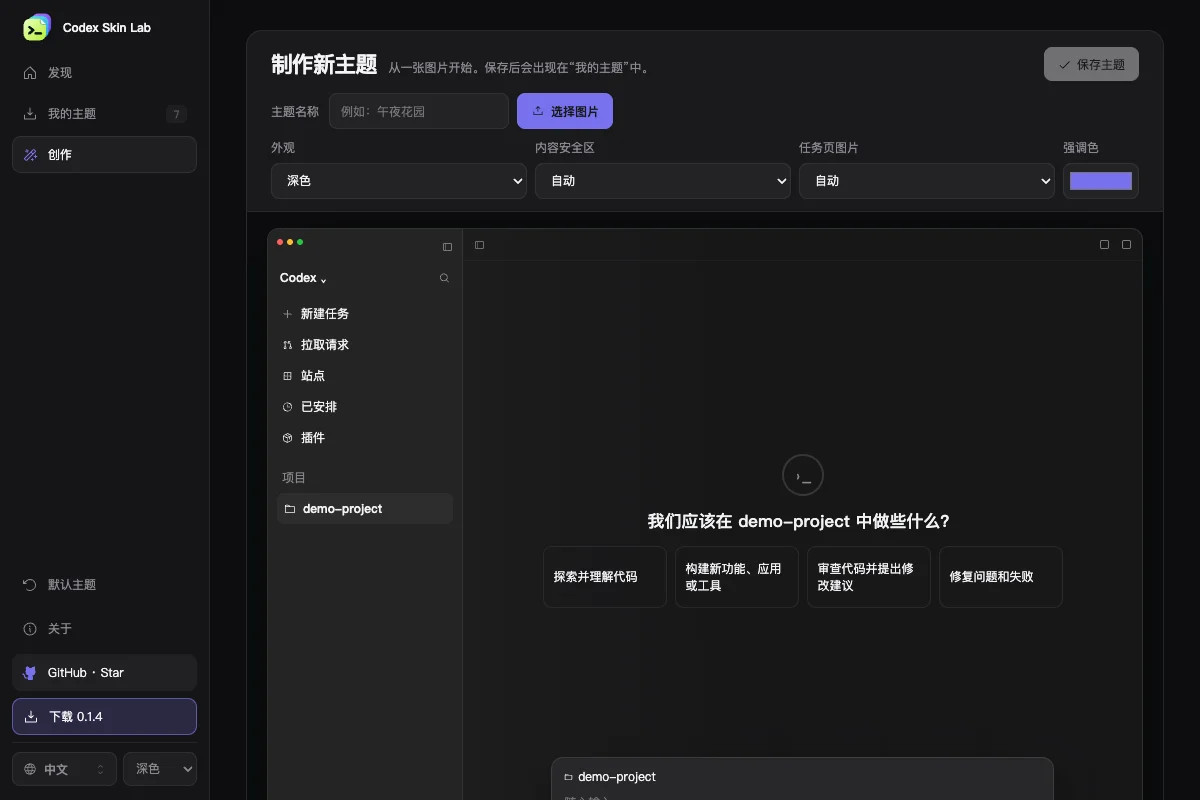Click the info icon beside 关于

point(30,629)
